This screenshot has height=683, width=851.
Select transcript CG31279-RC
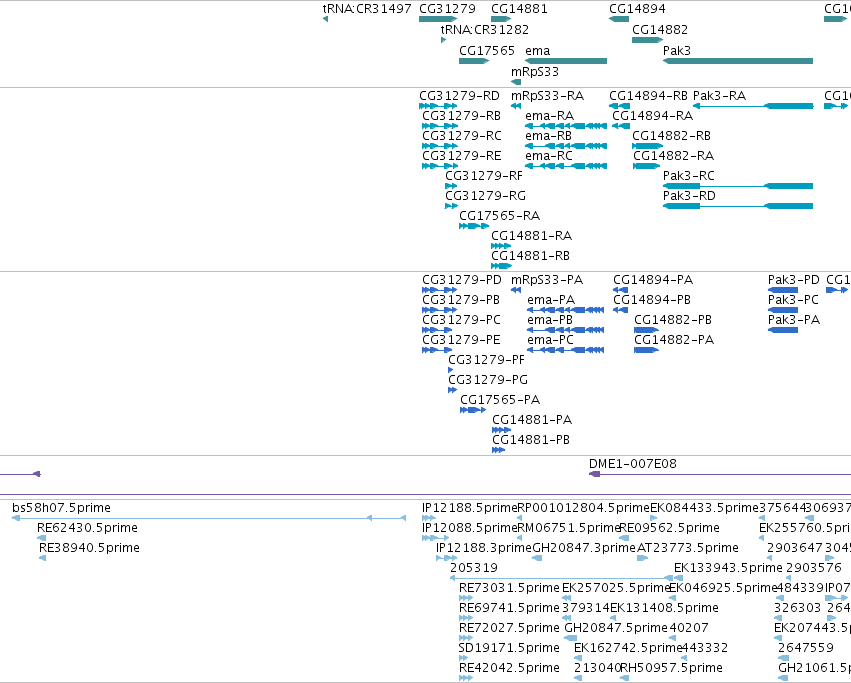point(462,136)
